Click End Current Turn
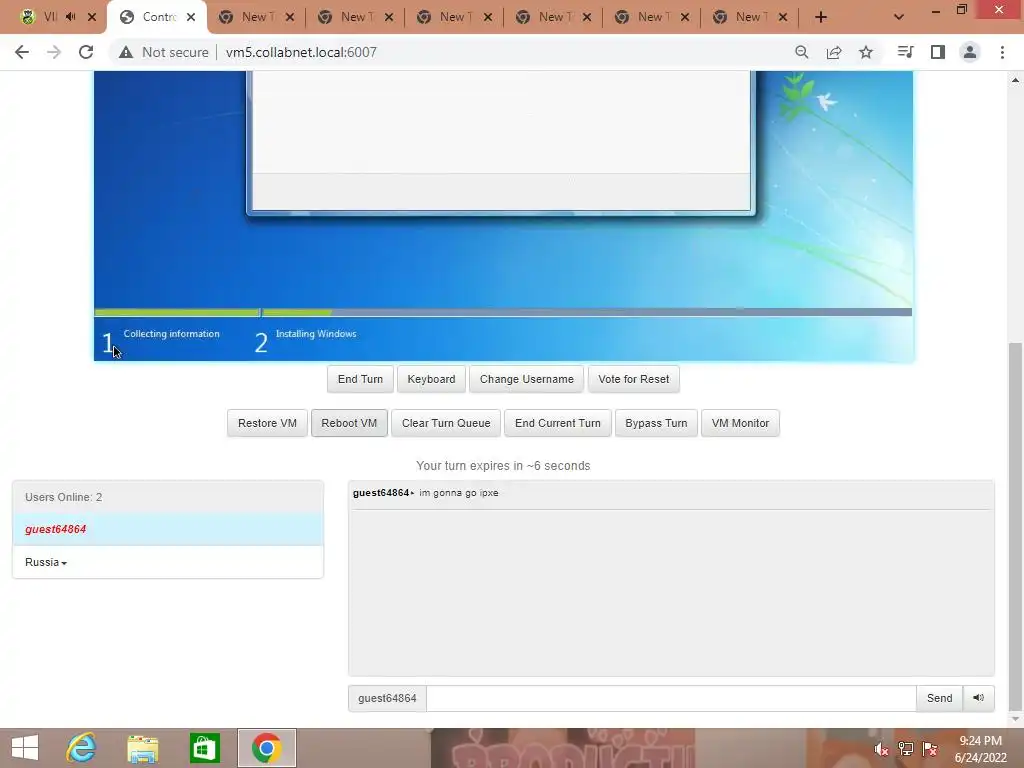Viewport: 1024px width, 768px height. coord(558,423)
